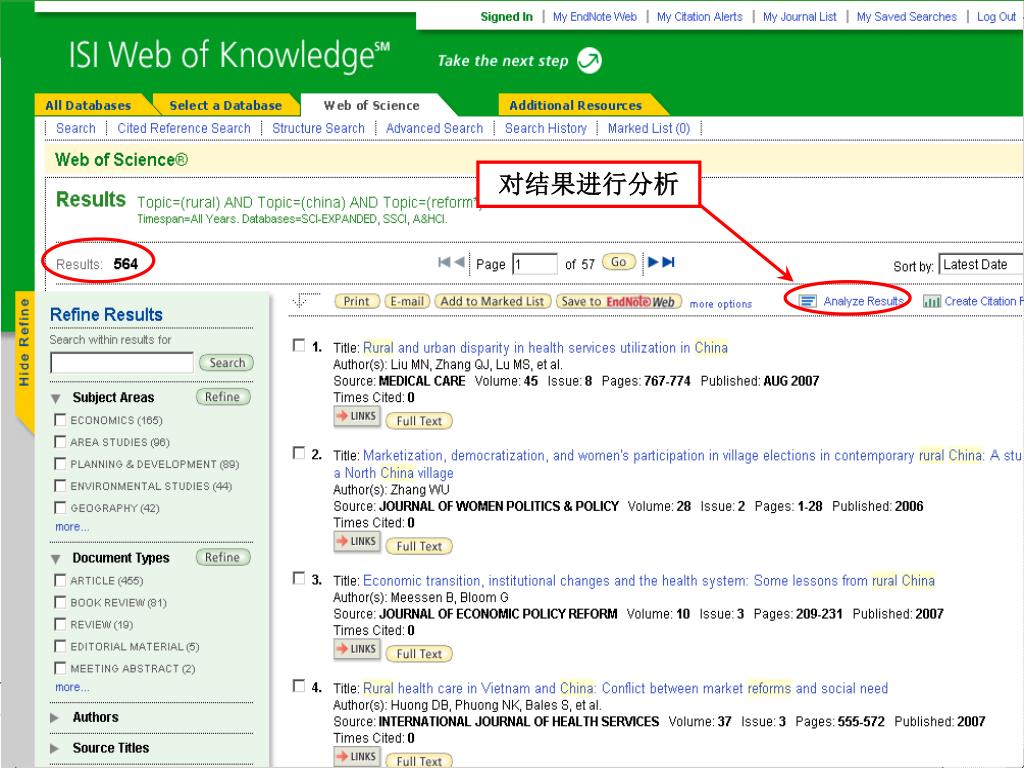Image resolution: width=1024 pixels, height=768 pixels.
Task: Open Structure Search
Action: tap(318, 128)
